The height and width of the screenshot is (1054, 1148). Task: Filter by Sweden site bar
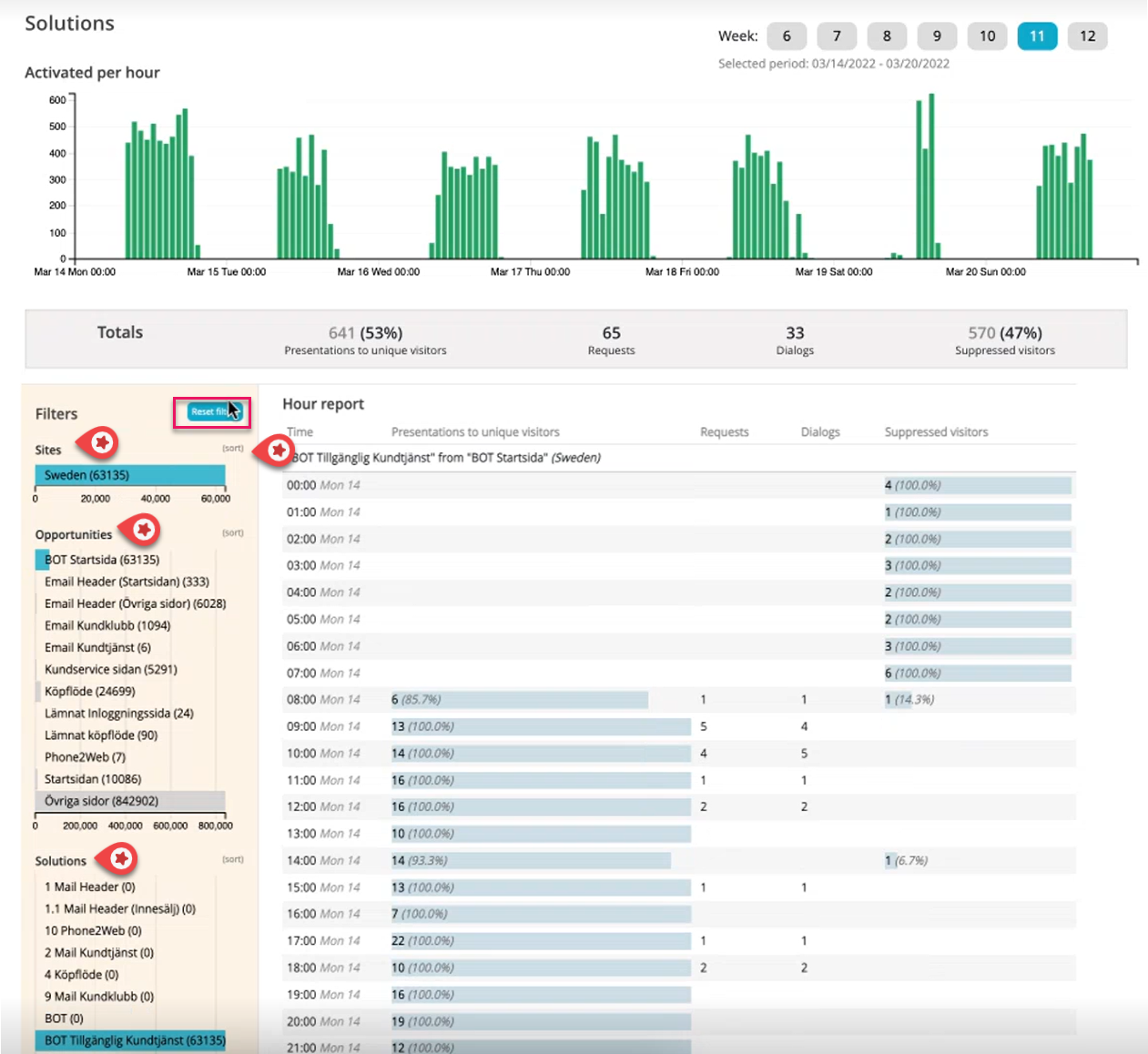point(130,475)
